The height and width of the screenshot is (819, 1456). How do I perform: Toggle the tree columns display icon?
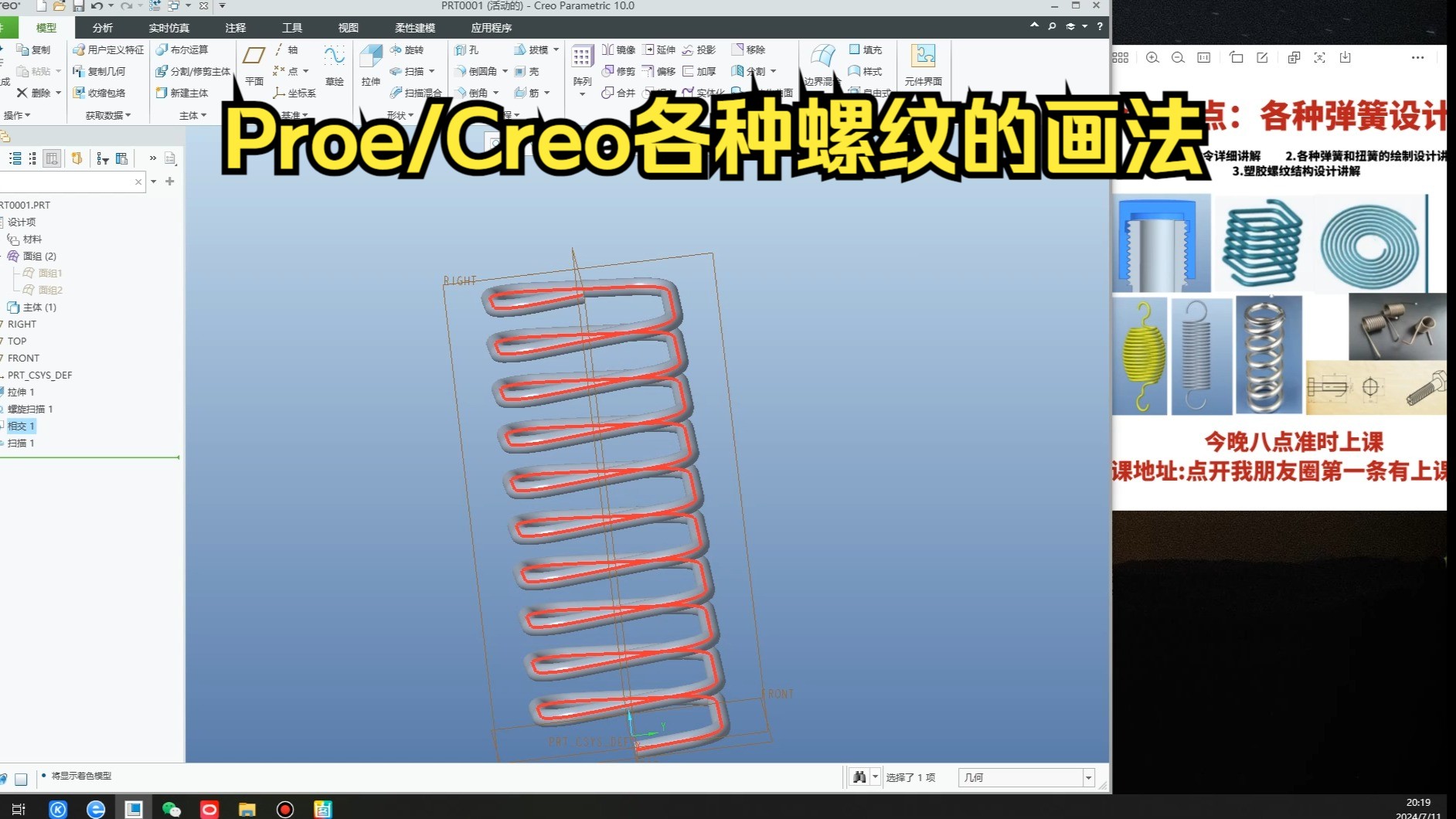(52, 158)
